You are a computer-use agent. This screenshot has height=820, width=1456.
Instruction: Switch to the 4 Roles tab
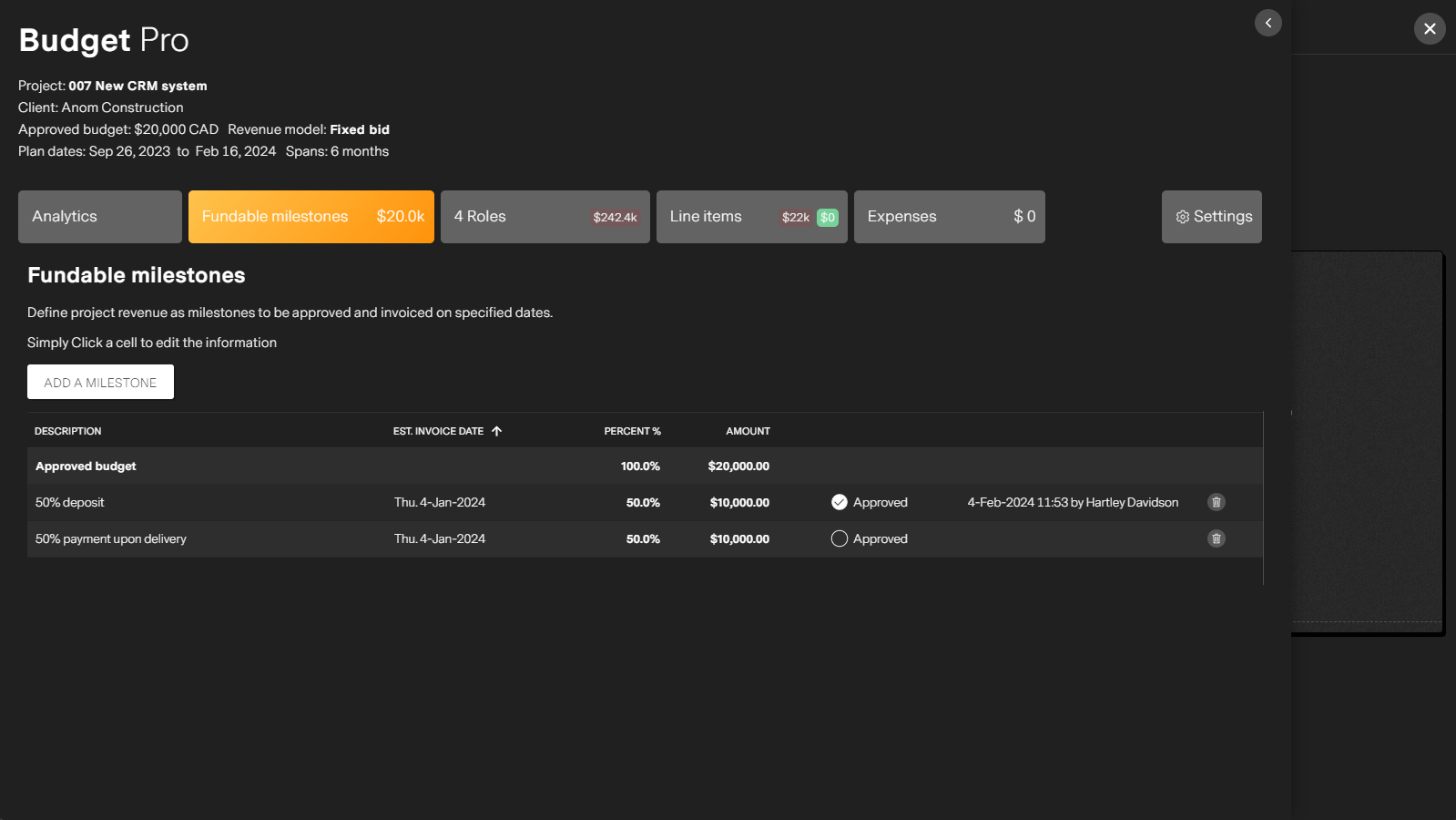(x=545, y=217)
